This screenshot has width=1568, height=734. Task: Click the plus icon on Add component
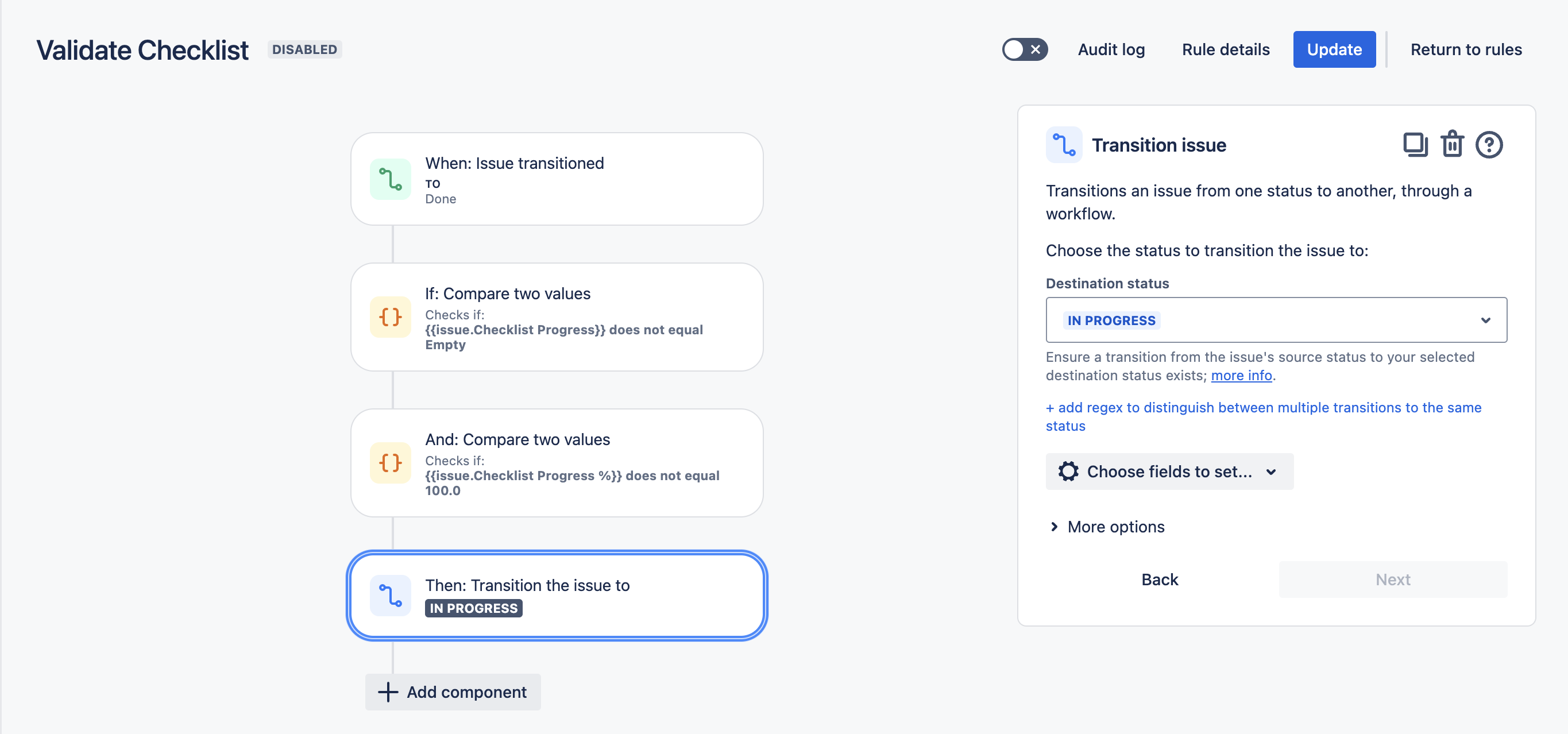(x=388, y=692)
